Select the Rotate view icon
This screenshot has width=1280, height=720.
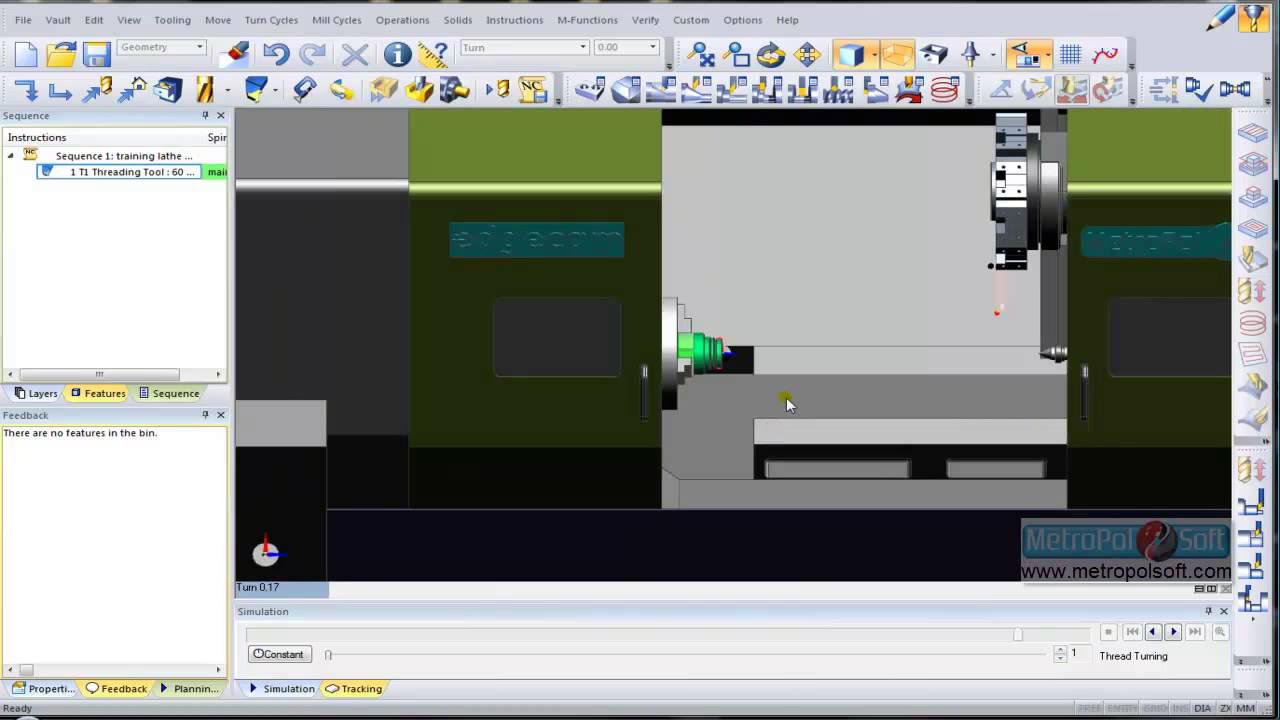(x=771, y=54)
